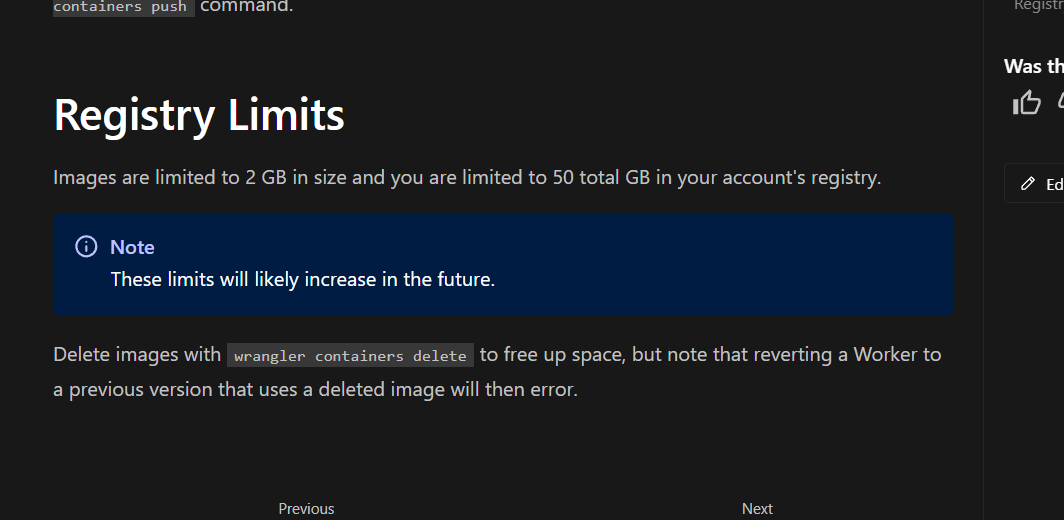1064x520 pixels.
Task: Click the Edit page button
Action: [x=1040, y=184]
